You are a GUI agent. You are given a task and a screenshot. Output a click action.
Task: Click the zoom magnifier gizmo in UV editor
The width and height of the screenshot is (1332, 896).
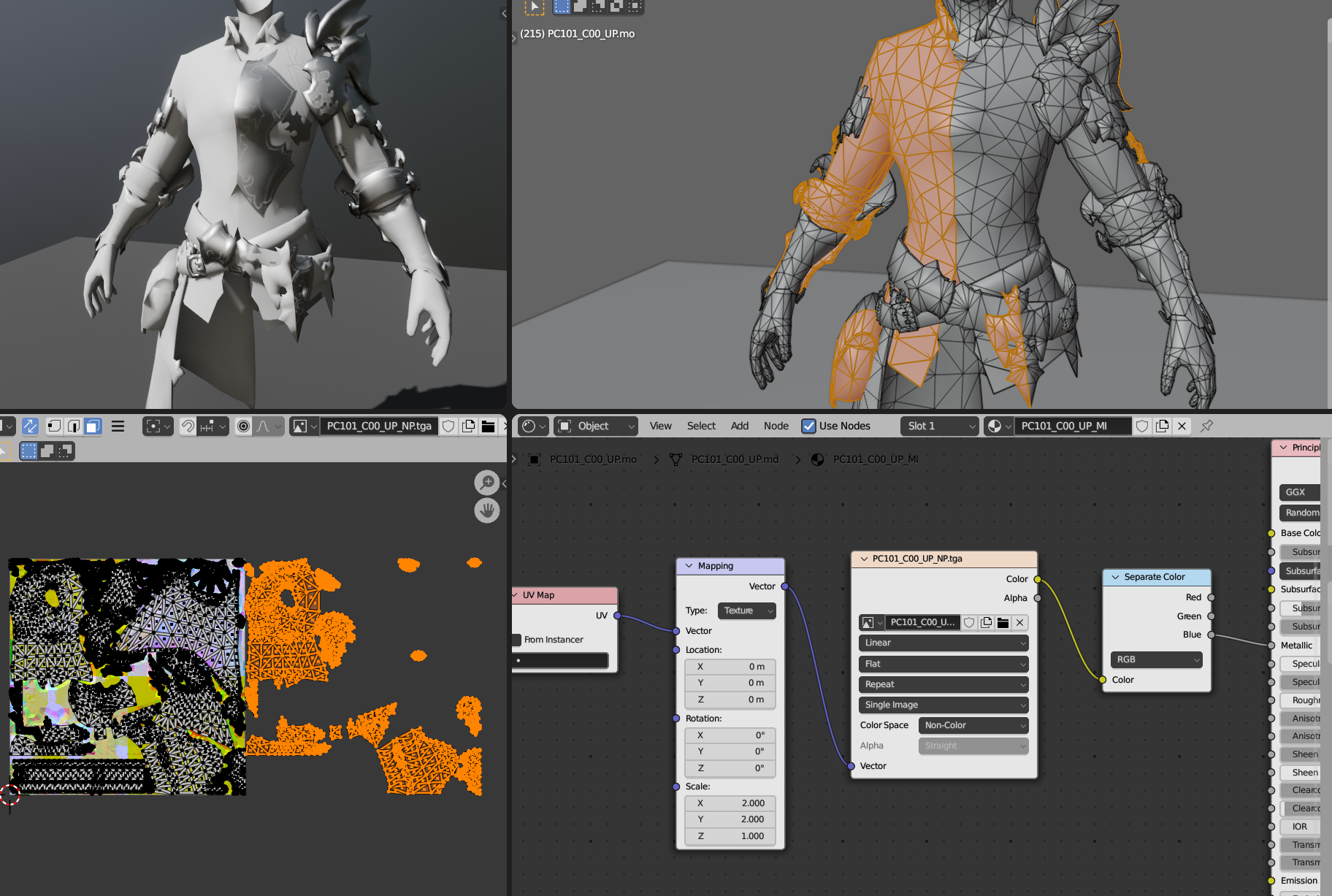[486, 483]
